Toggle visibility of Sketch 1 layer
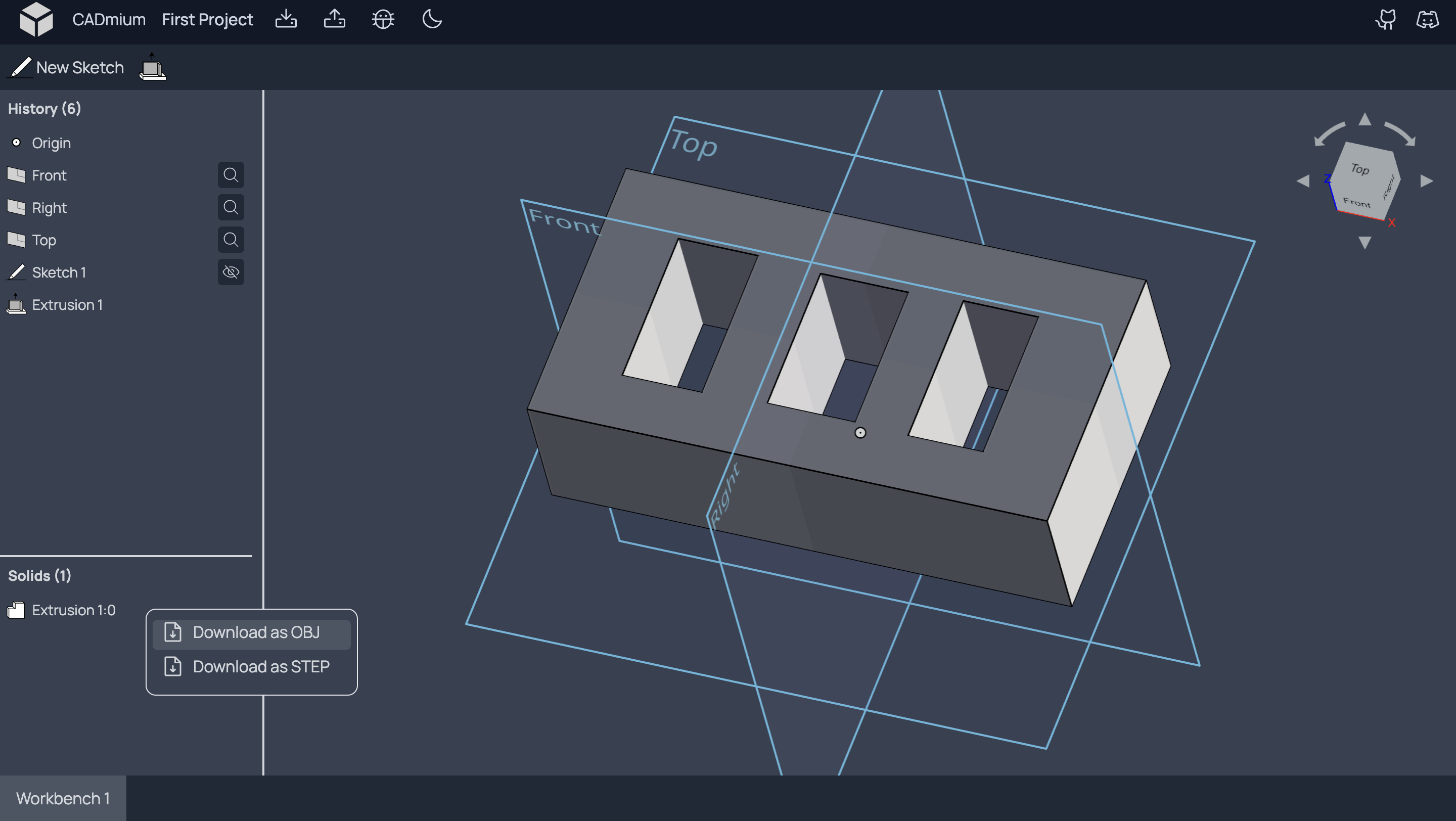 tap(231, 271)
